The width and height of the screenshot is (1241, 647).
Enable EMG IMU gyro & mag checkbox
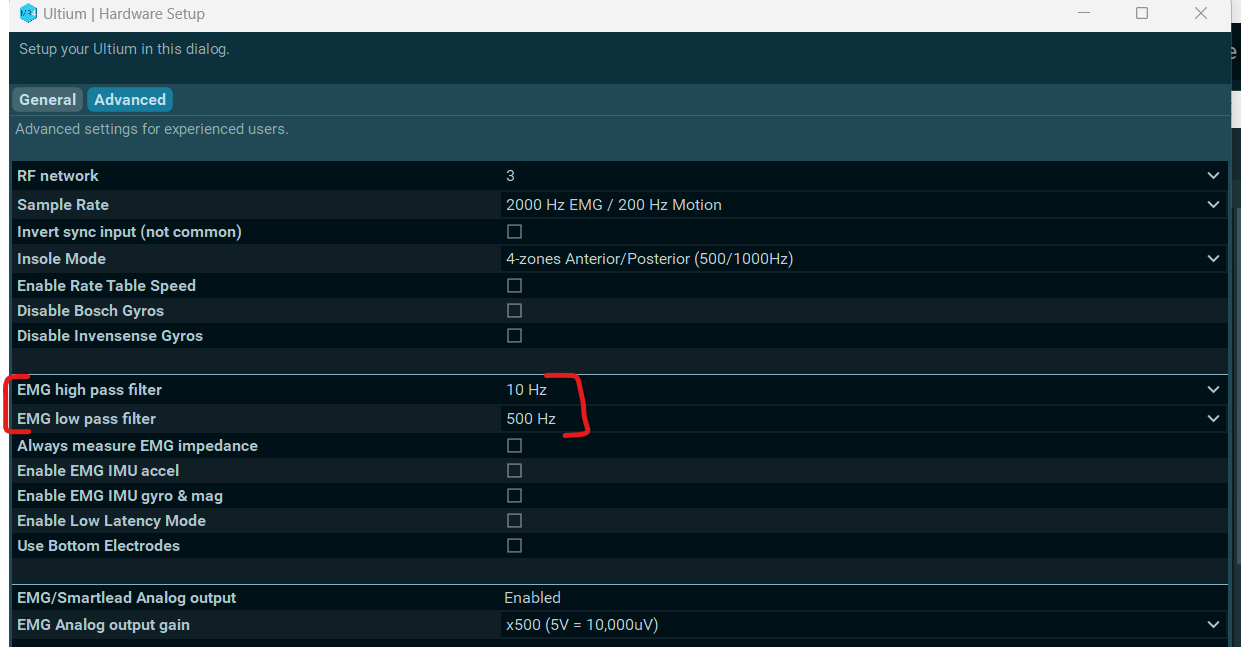tap(514, 496)
